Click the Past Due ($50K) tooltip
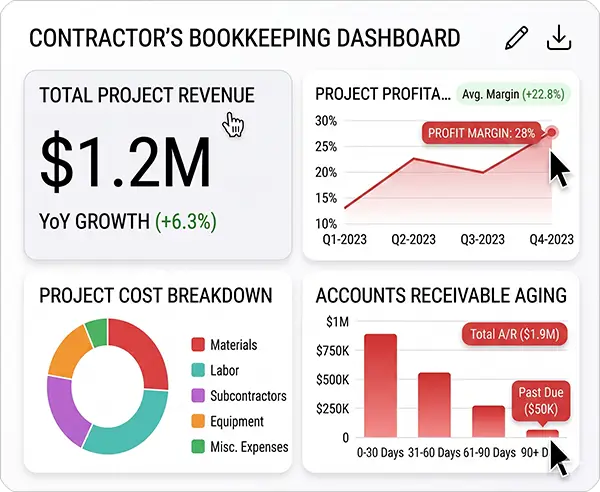 pyautogui.click(x=541, y=401)
